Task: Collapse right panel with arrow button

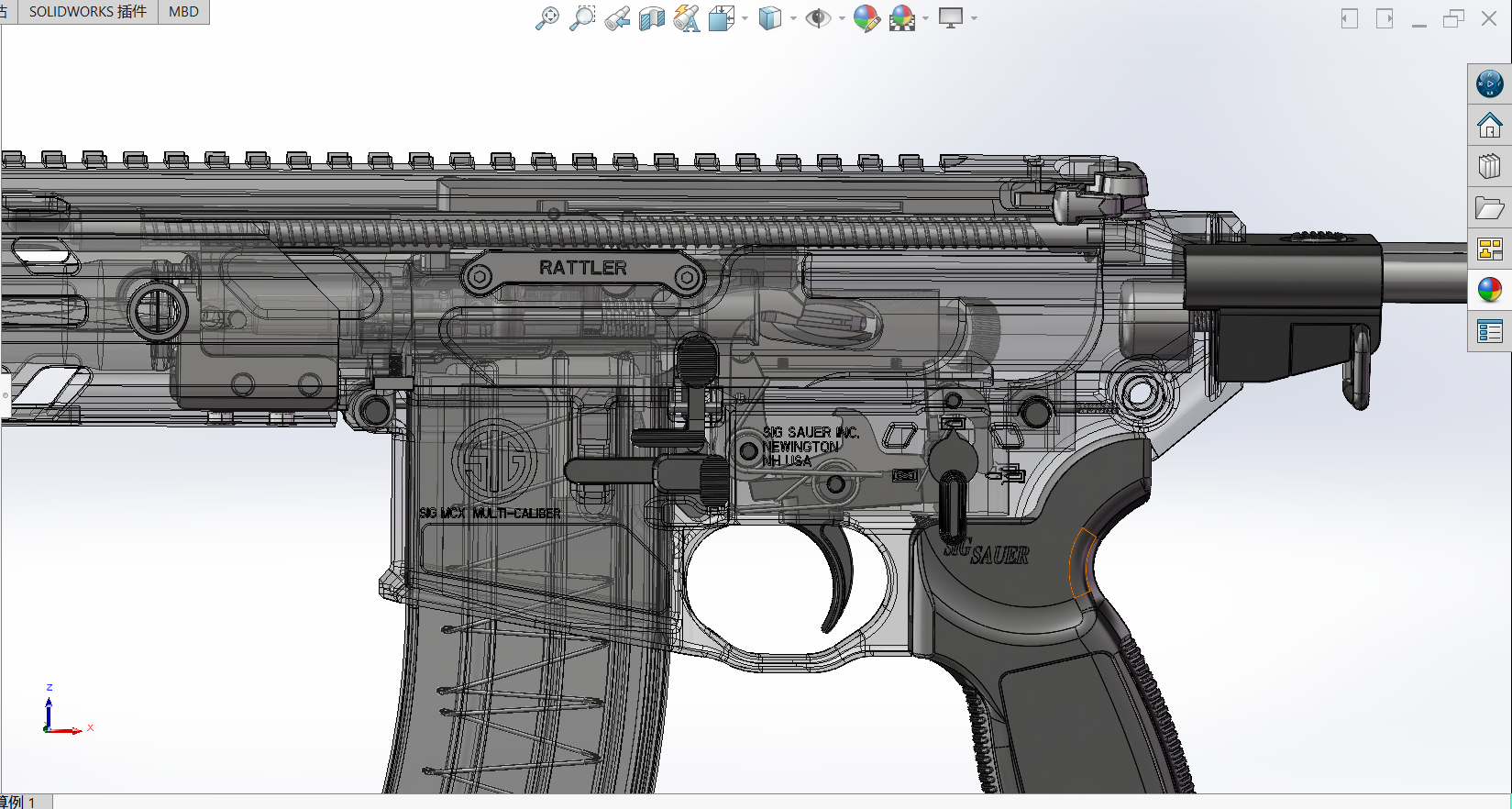Action: coord(1385,18)
